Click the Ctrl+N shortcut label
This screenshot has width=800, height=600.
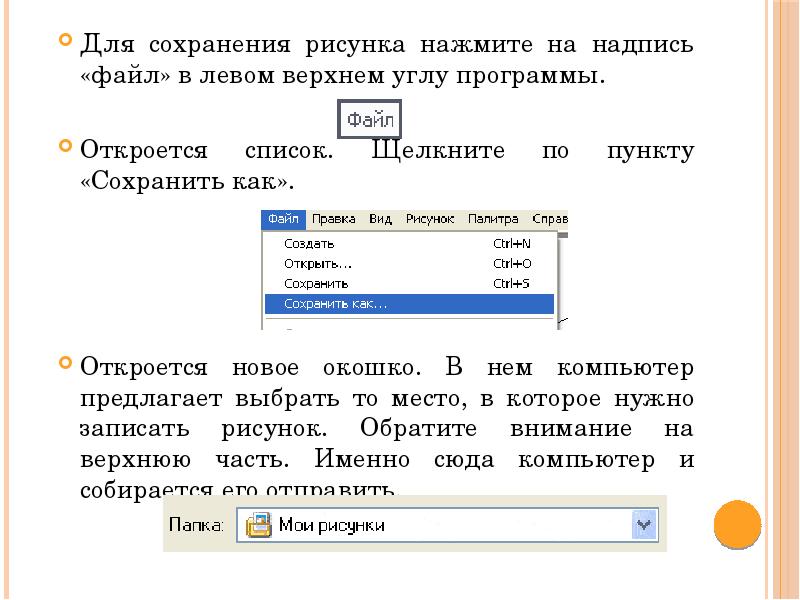tap(511, 244)
